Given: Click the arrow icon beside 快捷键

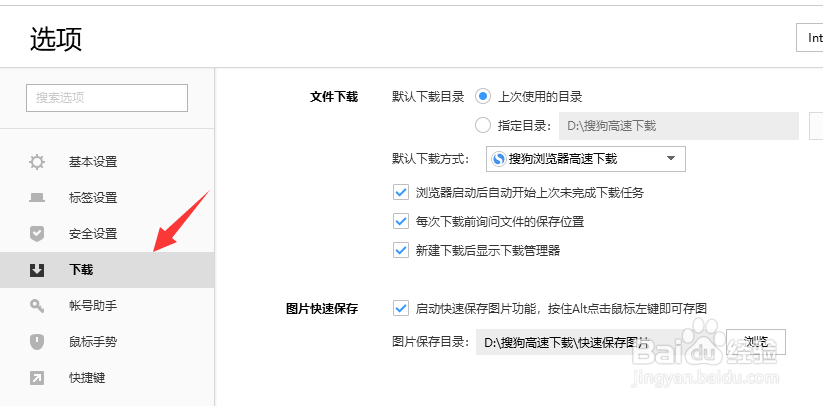Looking at the screenshot, I should tap(37, 378).
